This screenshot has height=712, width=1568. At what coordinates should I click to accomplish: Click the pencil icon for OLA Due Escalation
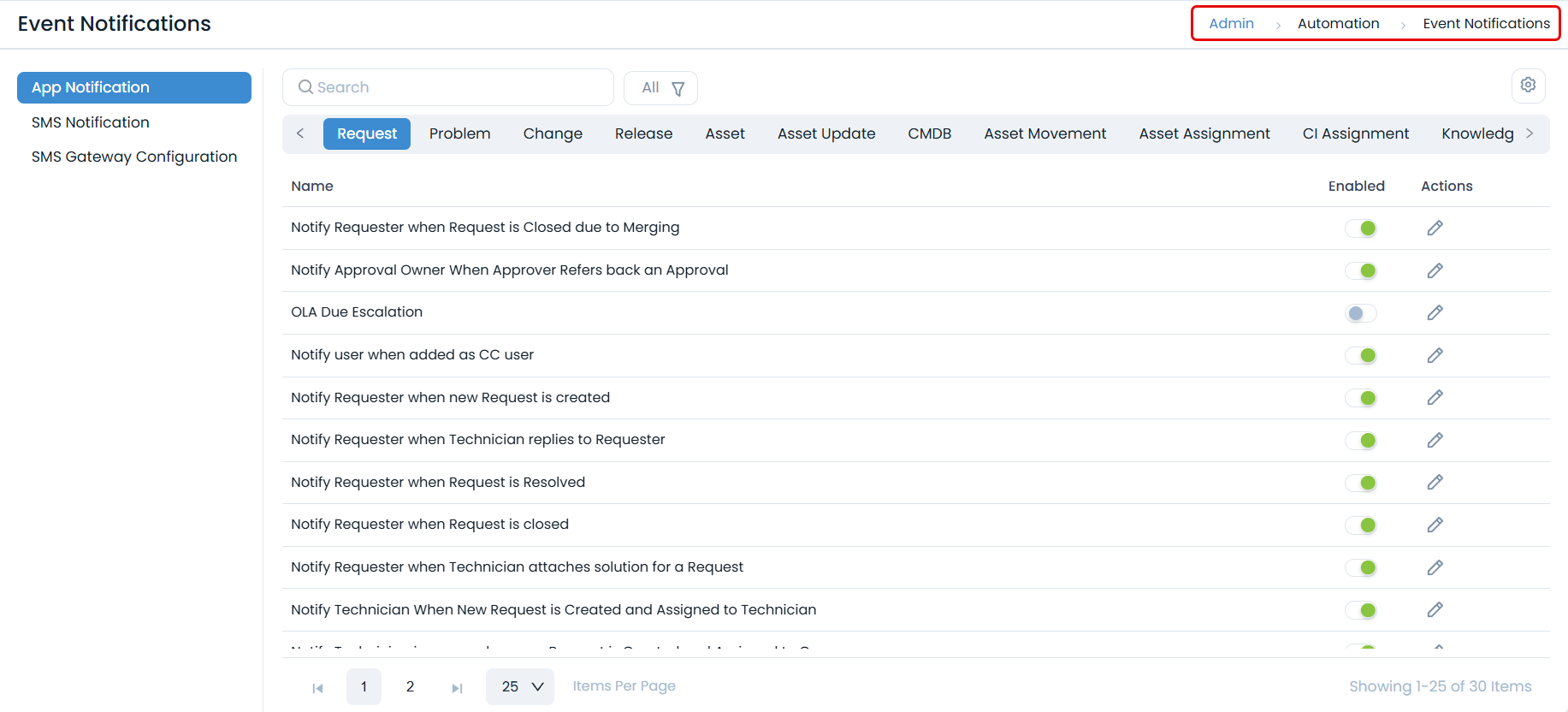click(1435, 312)
